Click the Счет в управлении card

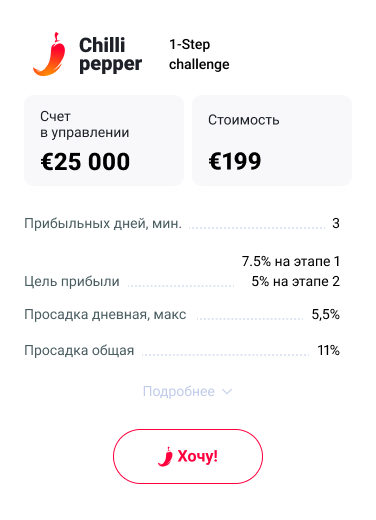click(104, 140)
